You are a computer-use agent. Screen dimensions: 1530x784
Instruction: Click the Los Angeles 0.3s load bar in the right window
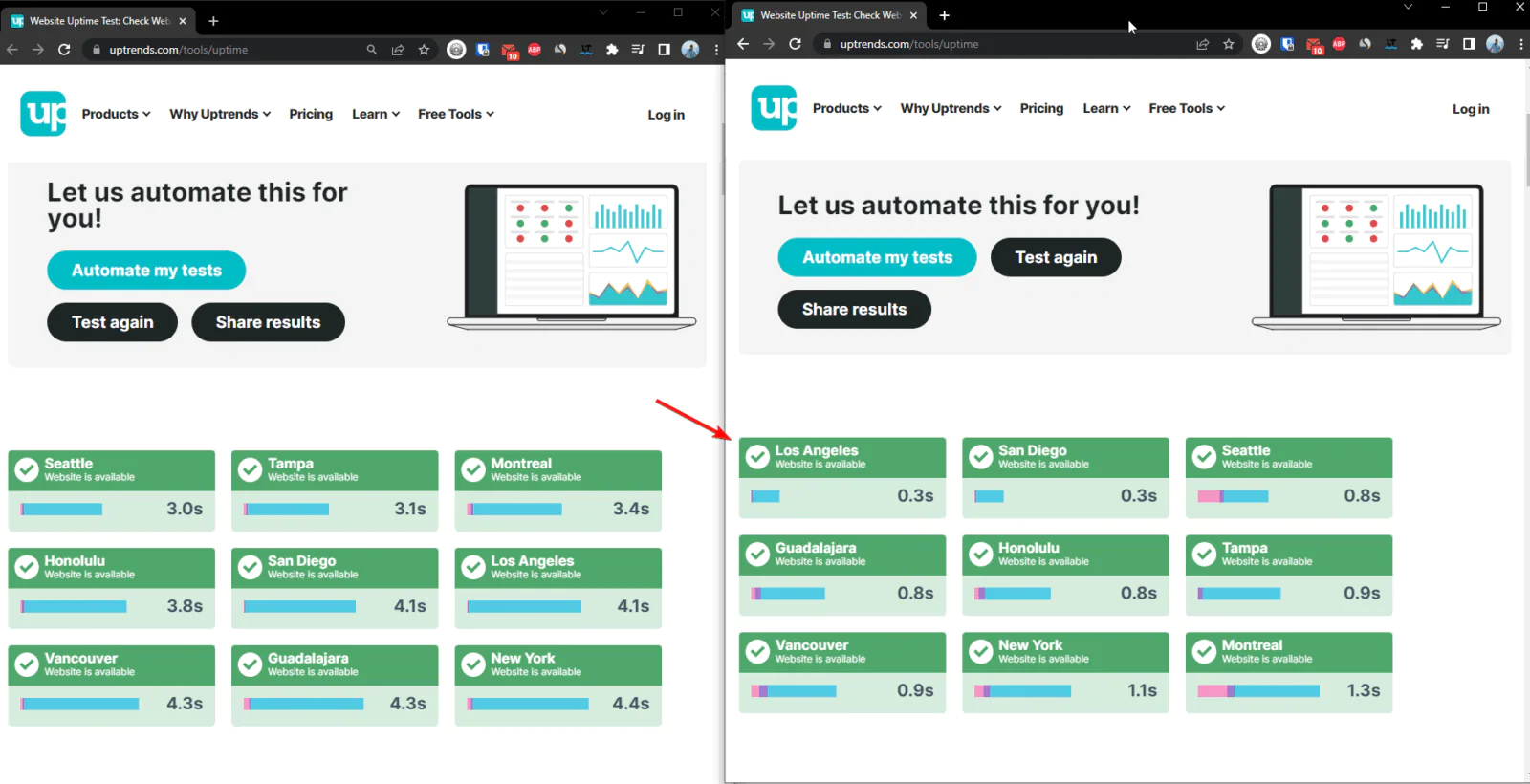point(765,496)
